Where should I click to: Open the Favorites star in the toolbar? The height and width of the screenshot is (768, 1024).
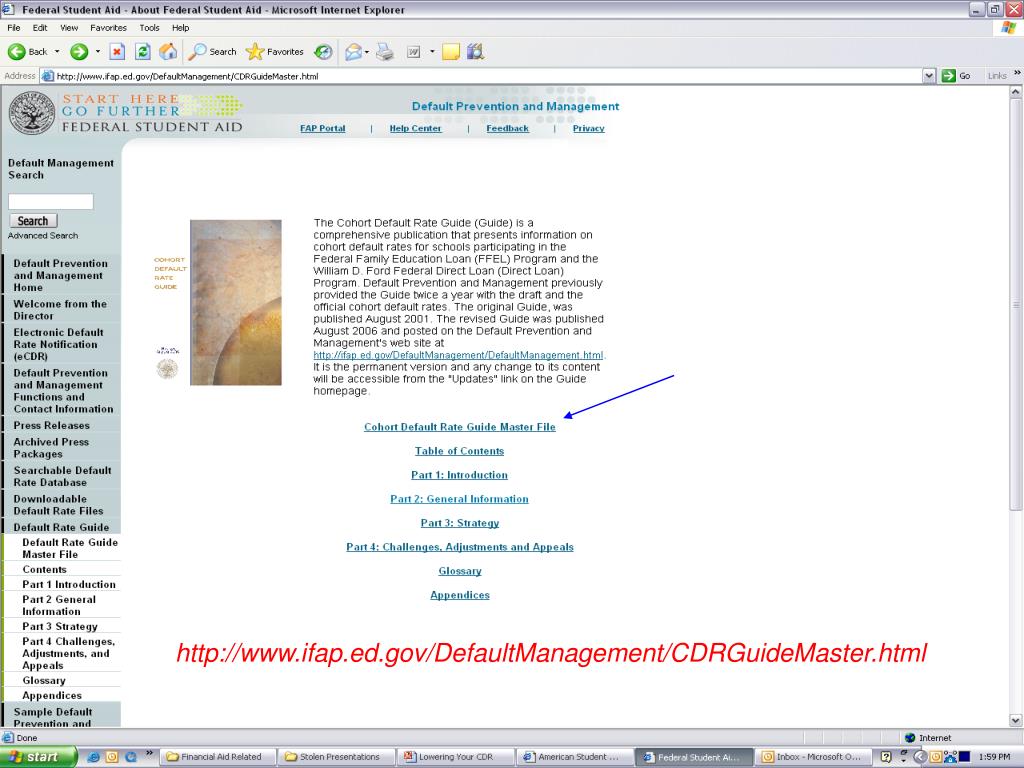tap(275, 52)
